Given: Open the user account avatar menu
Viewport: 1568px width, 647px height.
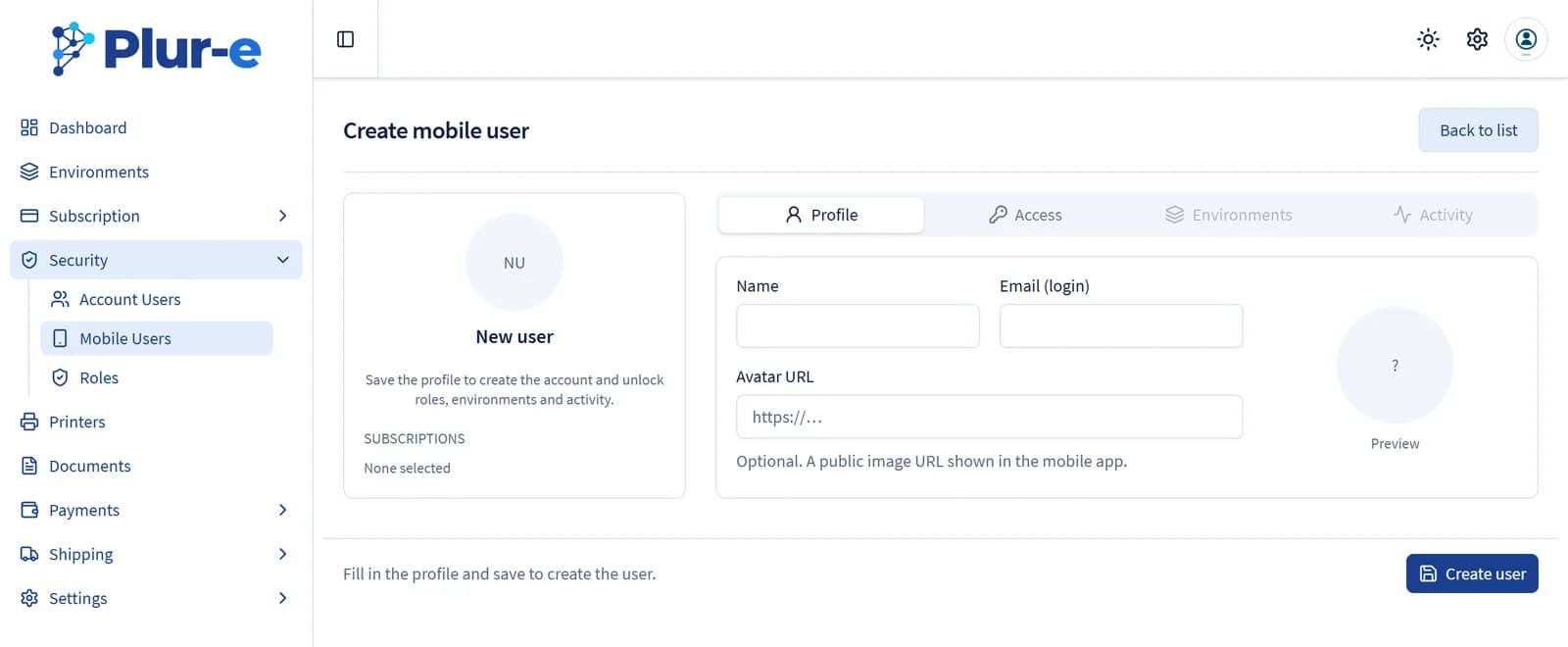Looking at the screenshot, I should click(1526, 39).
